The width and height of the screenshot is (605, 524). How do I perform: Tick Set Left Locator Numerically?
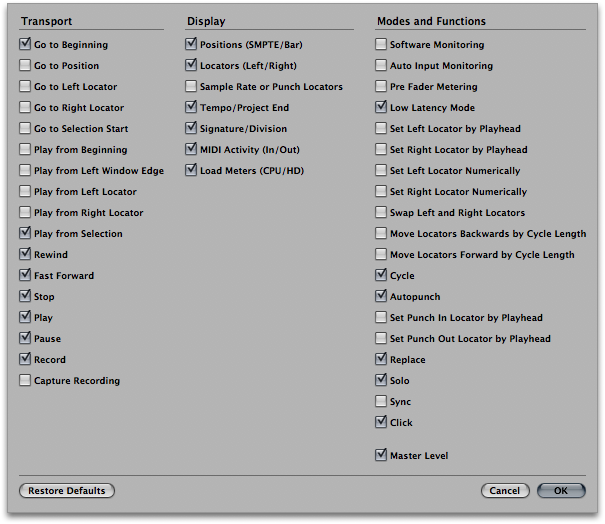[381, 170]
